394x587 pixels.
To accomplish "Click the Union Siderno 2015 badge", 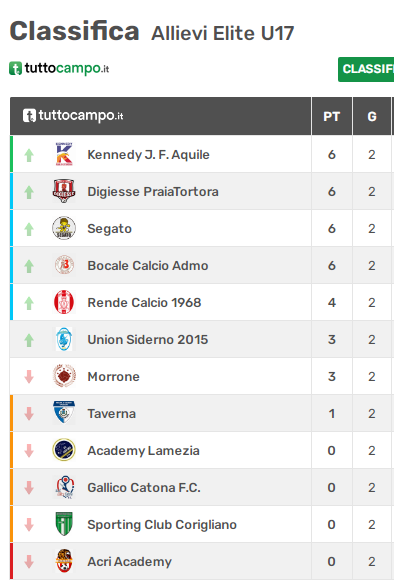I will coord(64,339).
